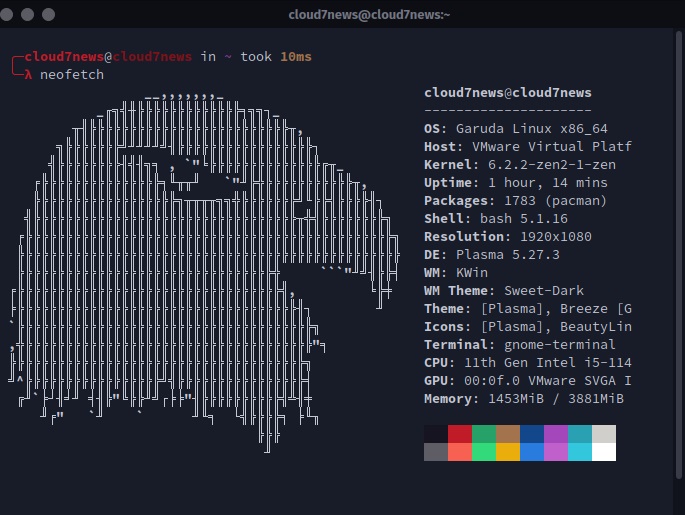685x515 pixels.
Task: Click the 10ms duration in the prompt
Action: [296, 57]
